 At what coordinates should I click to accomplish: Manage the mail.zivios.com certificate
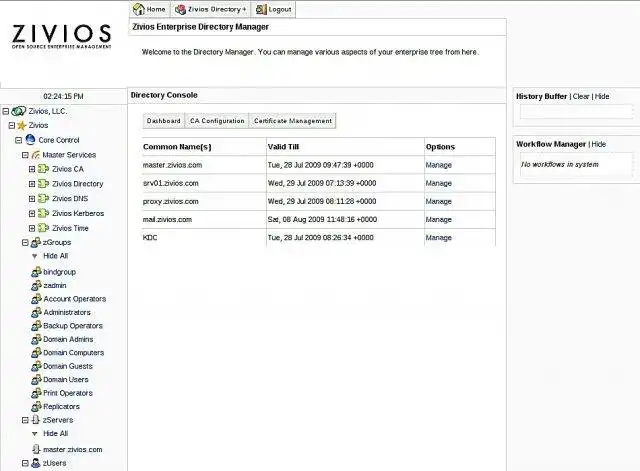point(438,219)
